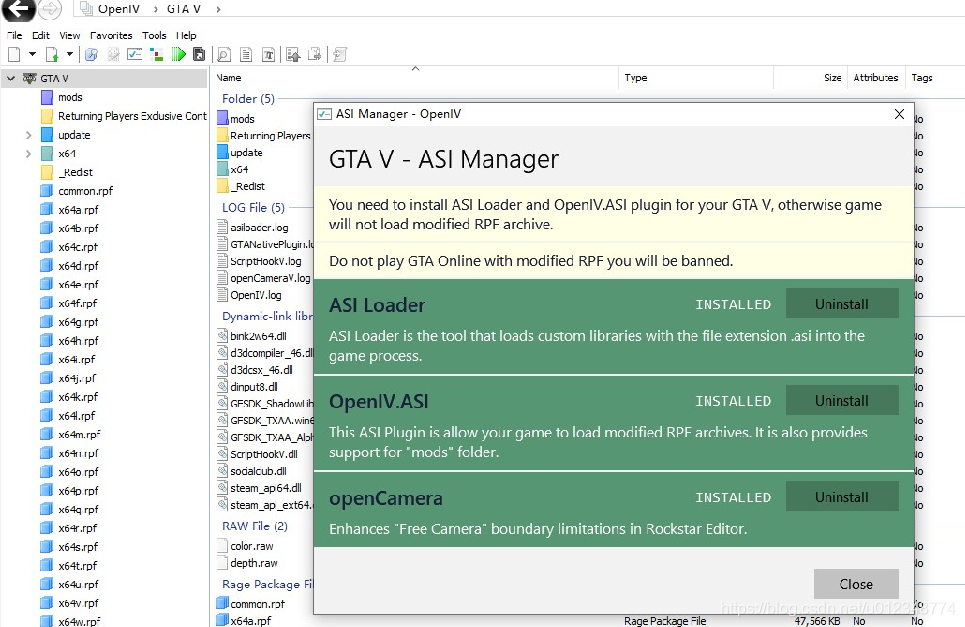Select OpenIV.log in the file list
Screen dimensions: 965x627
tap(249, 295)
